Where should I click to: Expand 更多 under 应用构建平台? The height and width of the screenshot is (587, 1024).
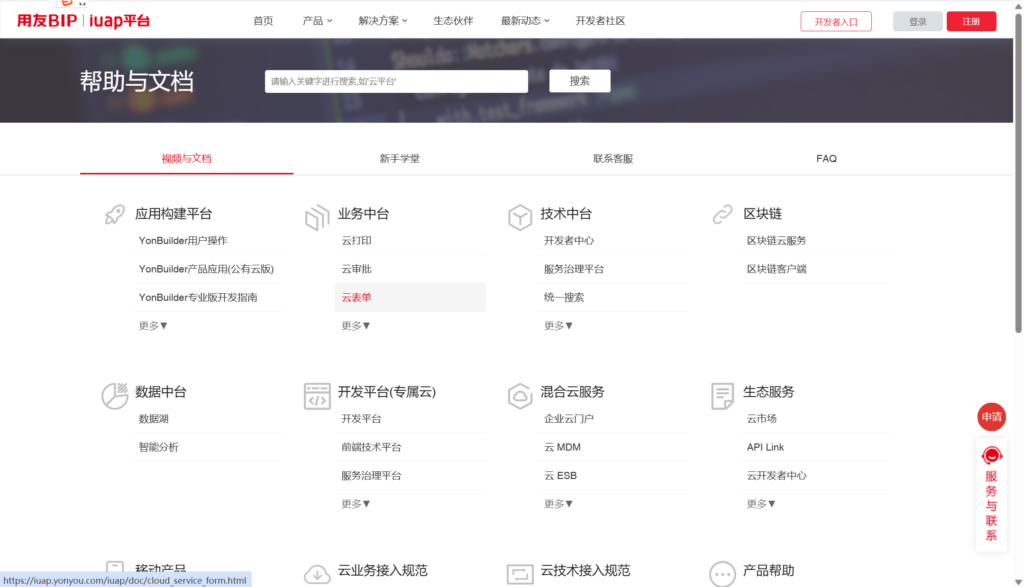(151, 325)
